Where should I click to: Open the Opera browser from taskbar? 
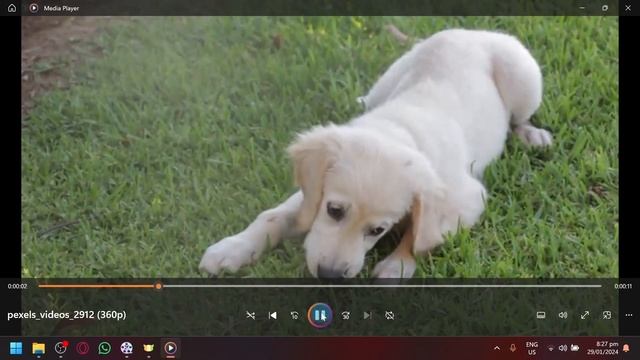pyautogui.click(x=82, y=348)
